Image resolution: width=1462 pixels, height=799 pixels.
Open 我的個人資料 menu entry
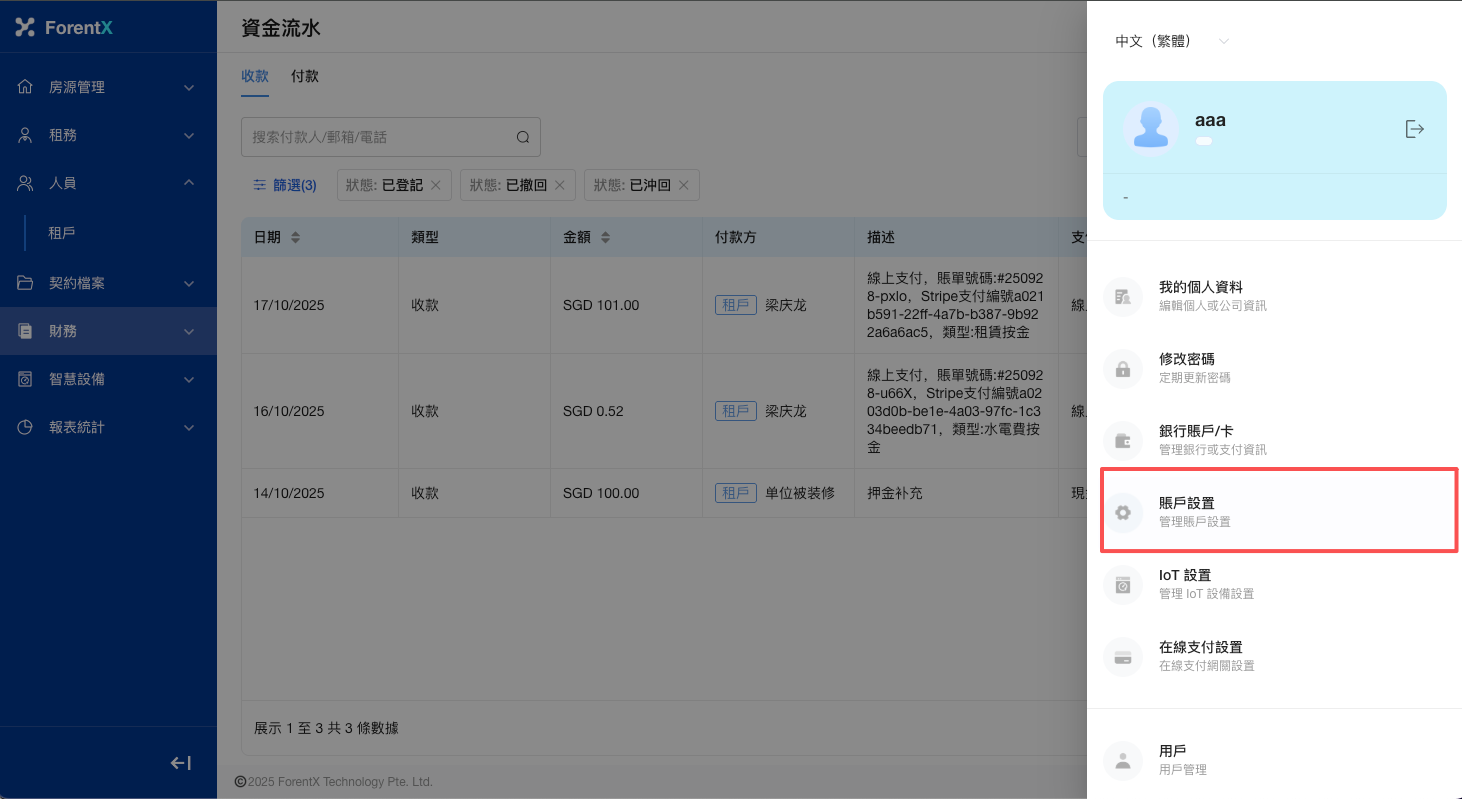(1200, 295)
